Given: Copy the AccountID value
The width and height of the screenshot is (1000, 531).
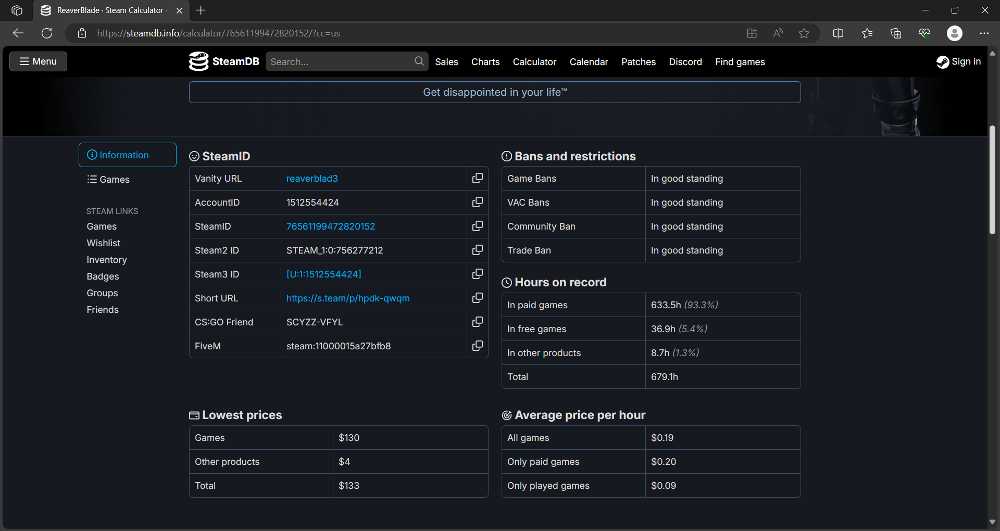Looking at the screenshot, I should (477, 202).
